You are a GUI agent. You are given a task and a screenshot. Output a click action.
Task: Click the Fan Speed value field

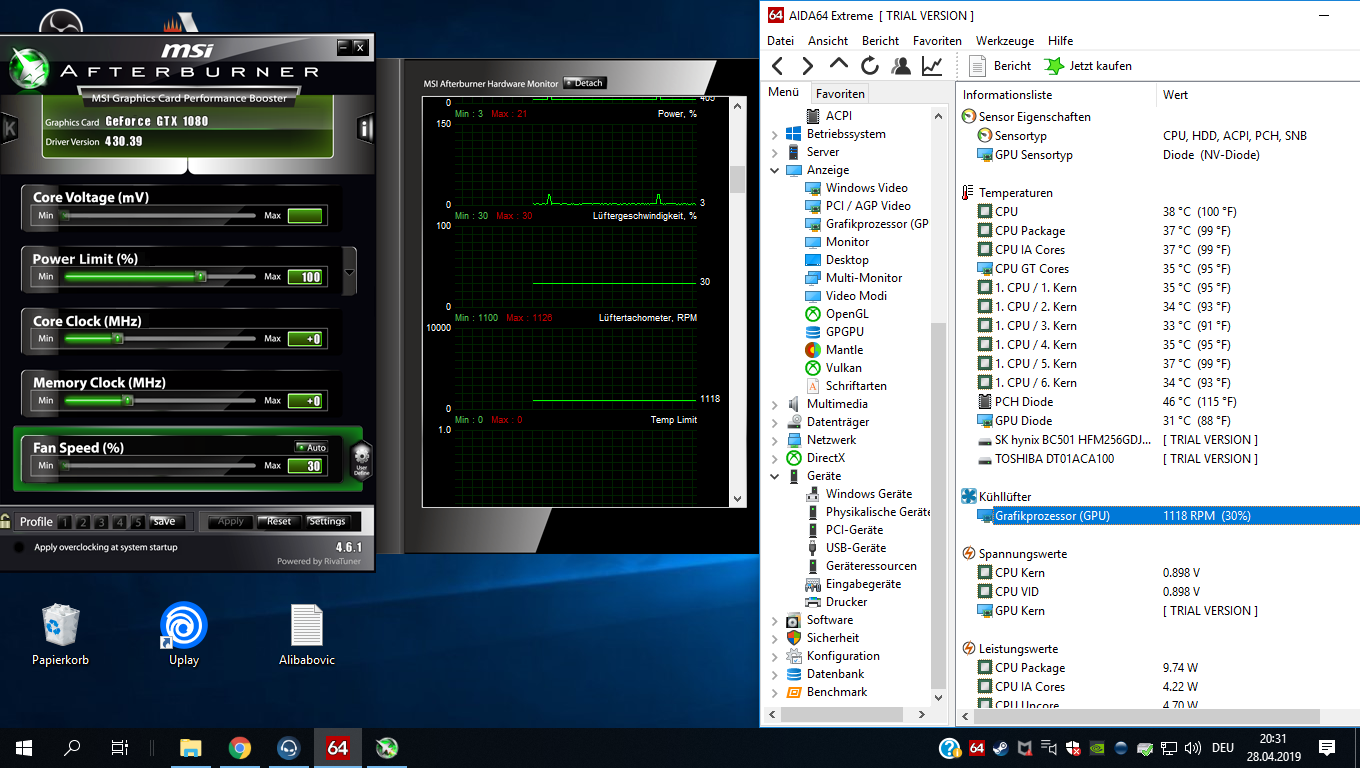point(305,466)
